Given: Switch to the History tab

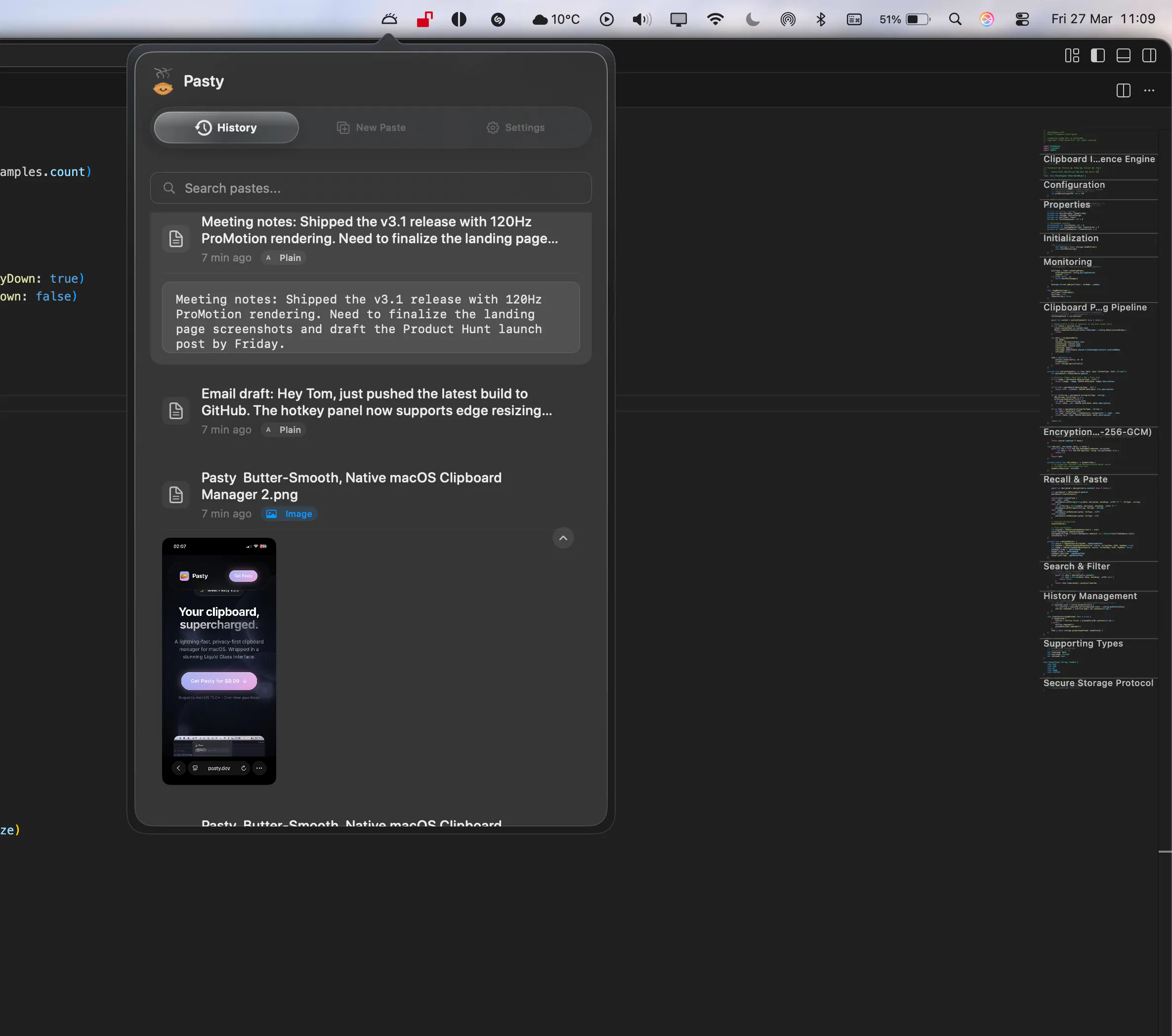Looking at the screenshot, I should point(226,128).
